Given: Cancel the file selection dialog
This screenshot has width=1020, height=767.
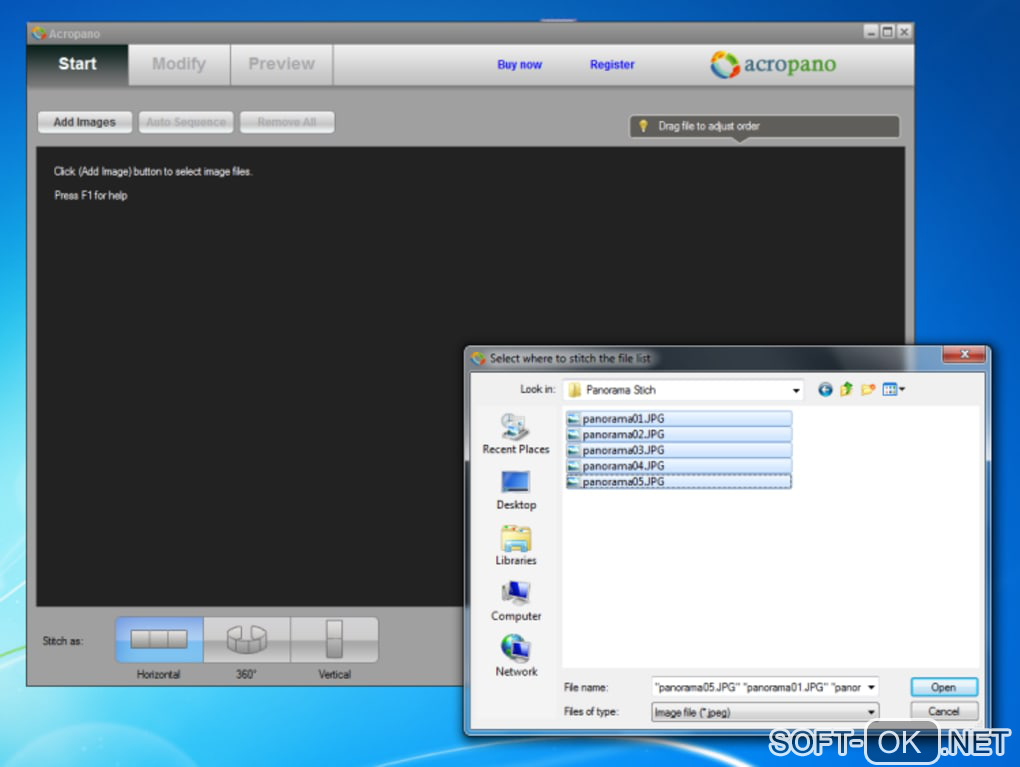Looking at the screenshot, I should pos(944,712).
